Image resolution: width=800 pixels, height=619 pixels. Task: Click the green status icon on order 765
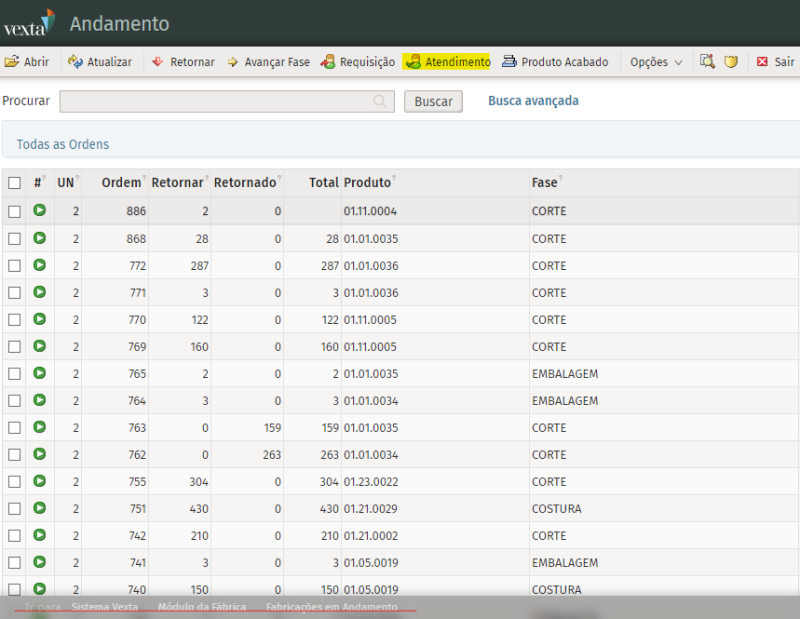click(x=39, y=373)
